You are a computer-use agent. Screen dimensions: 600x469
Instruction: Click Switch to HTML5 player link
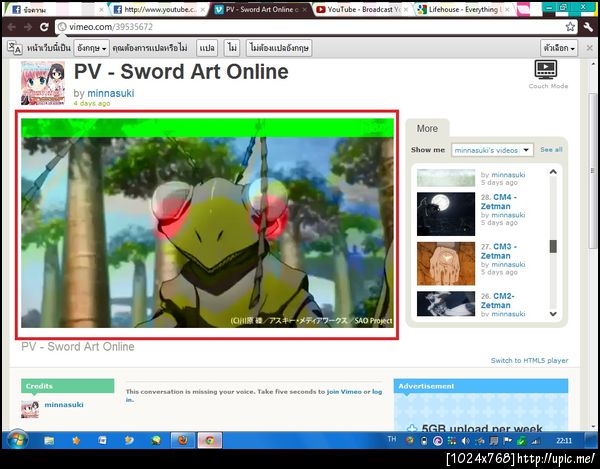tap(529, 360)
